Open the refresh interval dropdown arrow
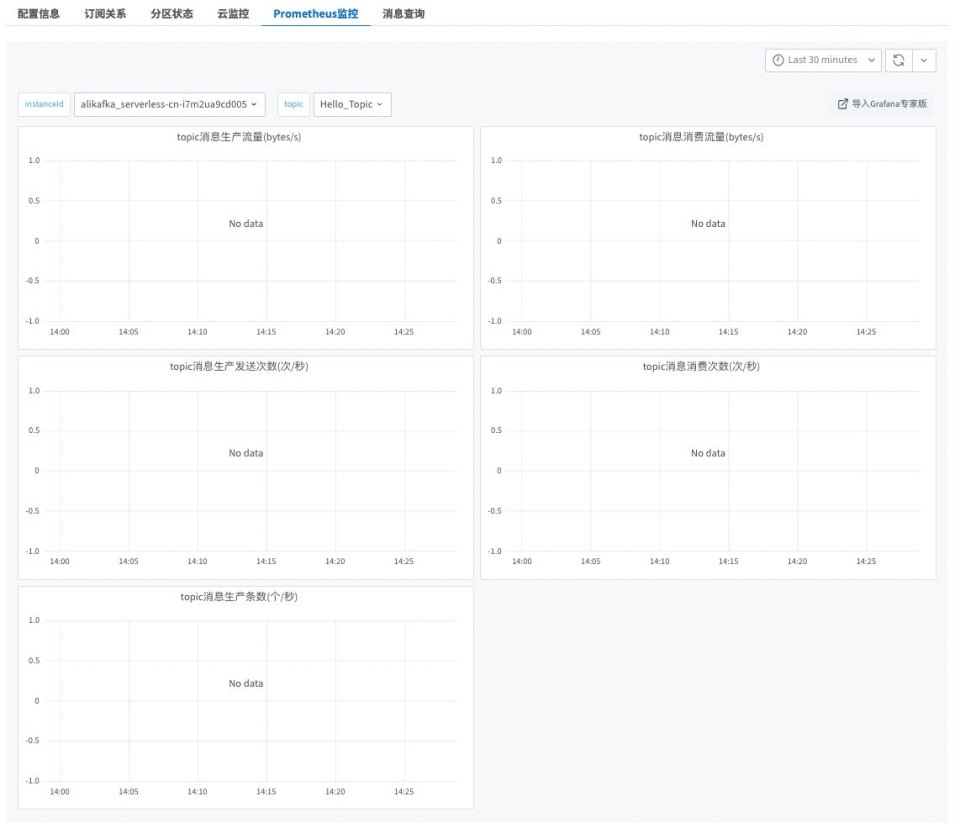This screenshot has height=823, width=960. click(x=923, y=60)
